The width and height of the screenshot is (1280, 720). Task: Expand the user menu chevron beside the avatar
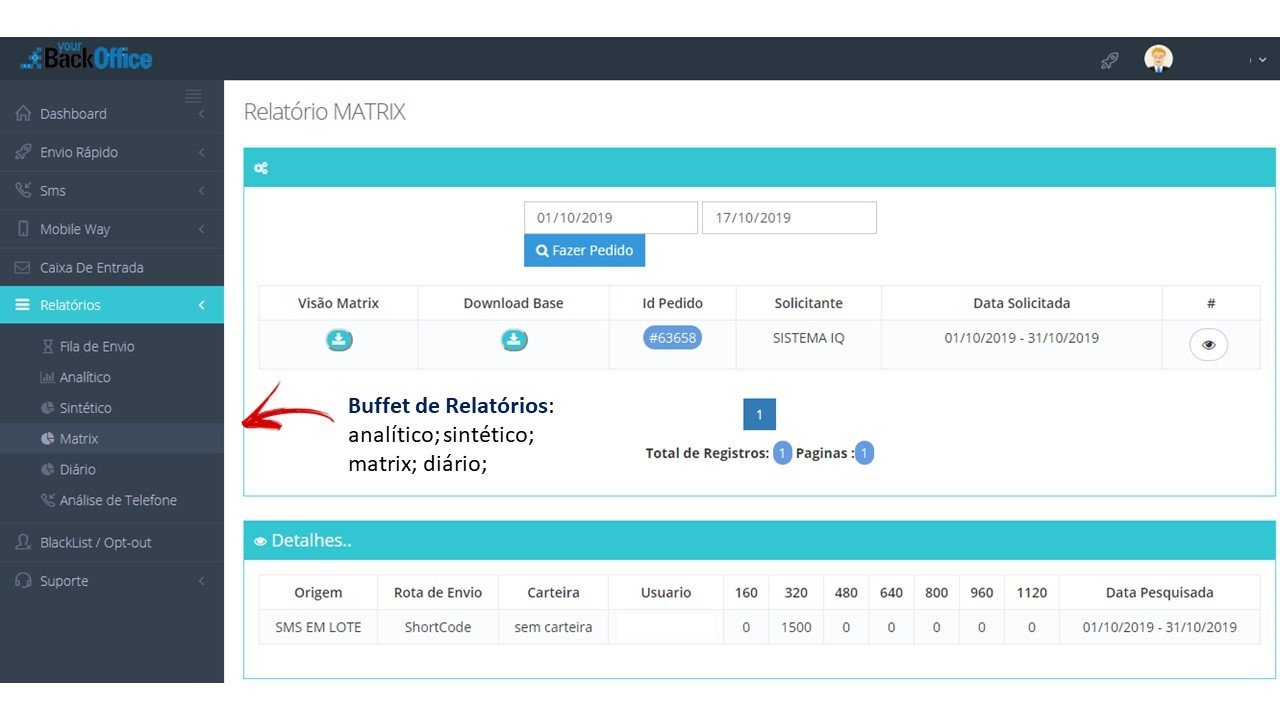1262,60
